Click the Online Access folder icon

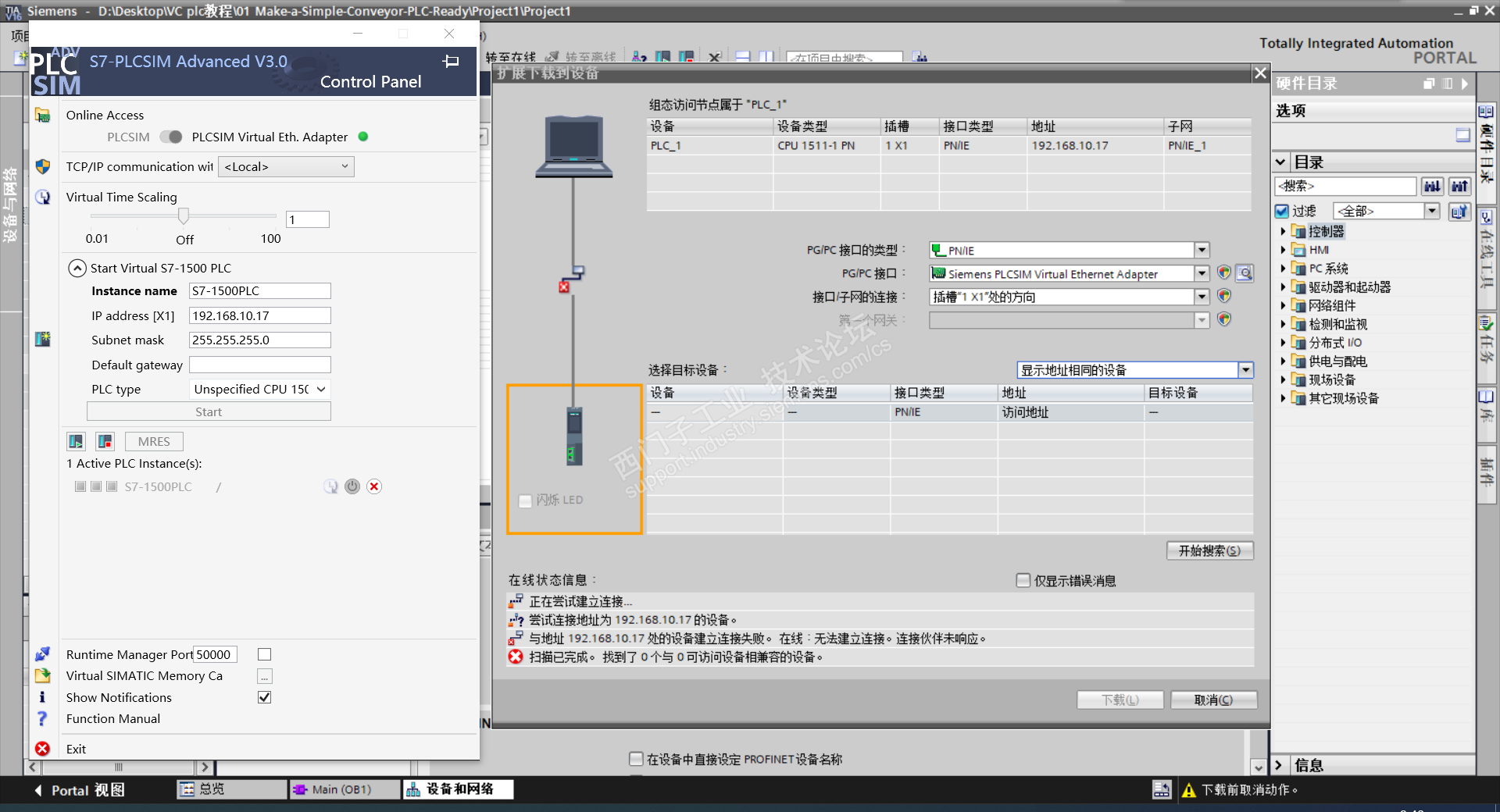[42, 116]
